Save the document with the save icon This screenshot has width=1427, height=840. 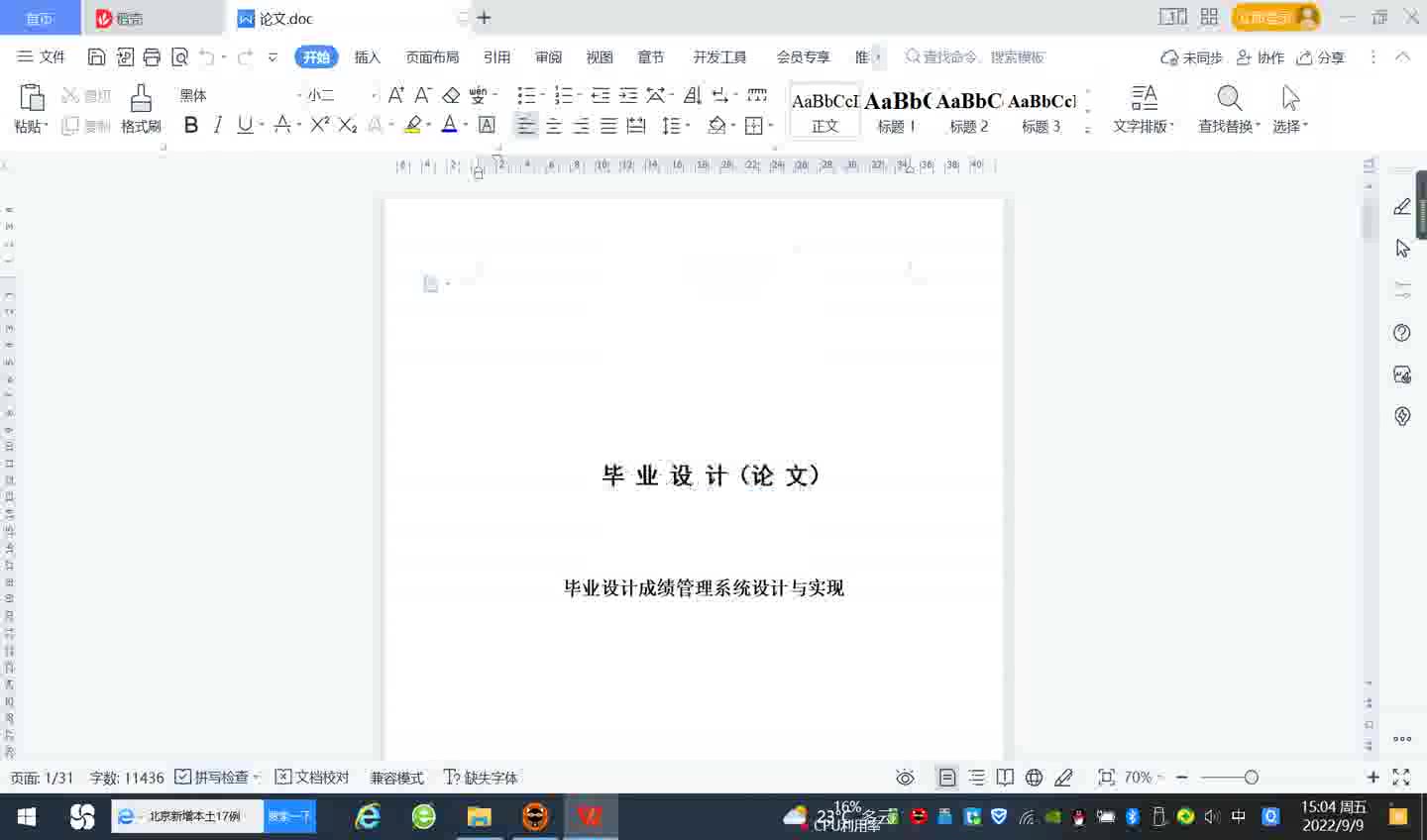click(97, 56)
